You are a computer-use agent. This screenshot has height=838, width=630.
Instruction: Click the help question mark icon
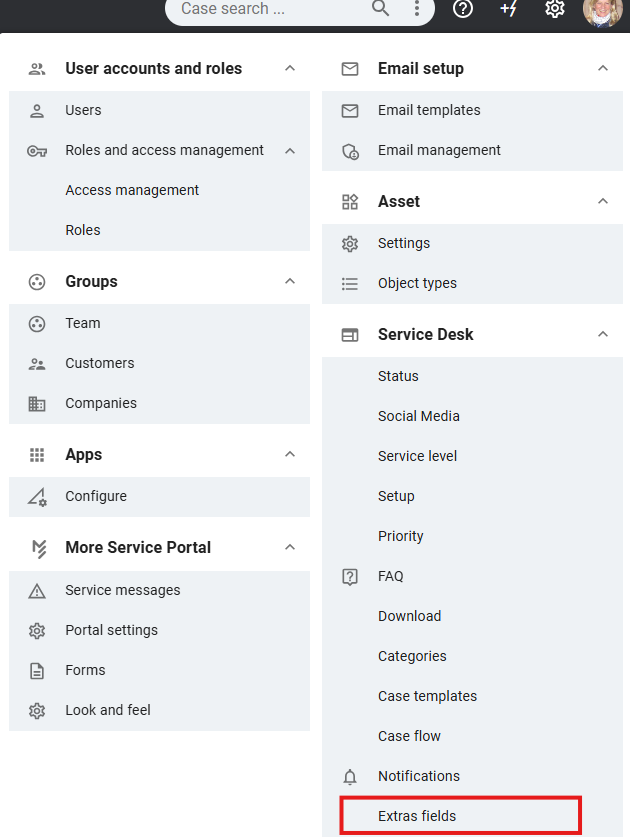463,9
